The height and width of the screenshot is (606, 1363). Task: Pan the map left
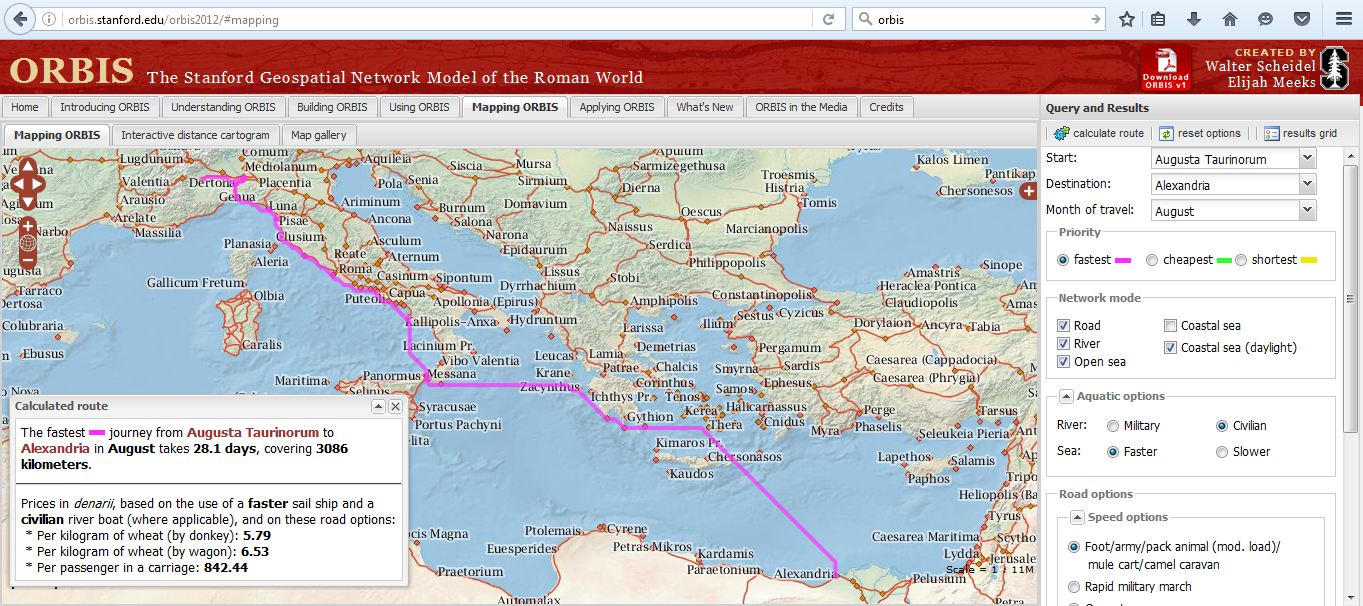[x=17, y=184]
